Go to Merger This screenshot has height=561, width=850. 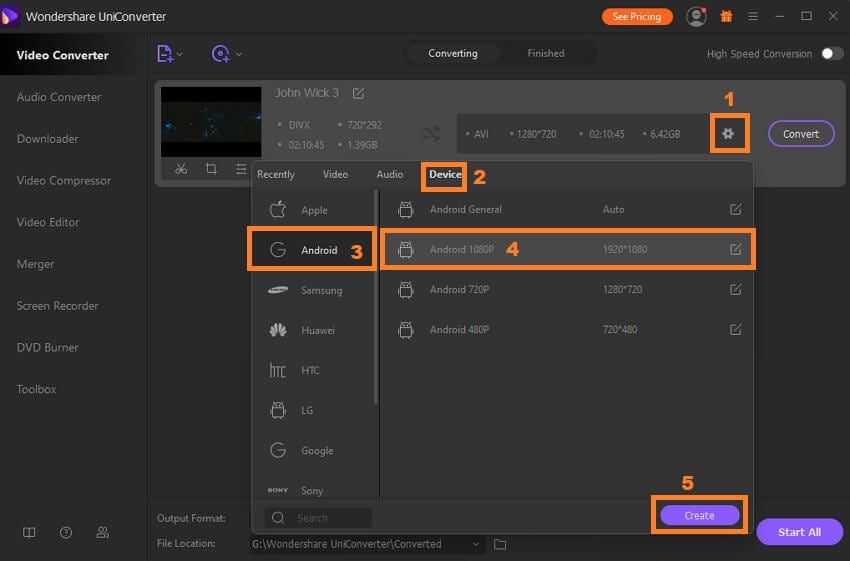pos(36,264)
